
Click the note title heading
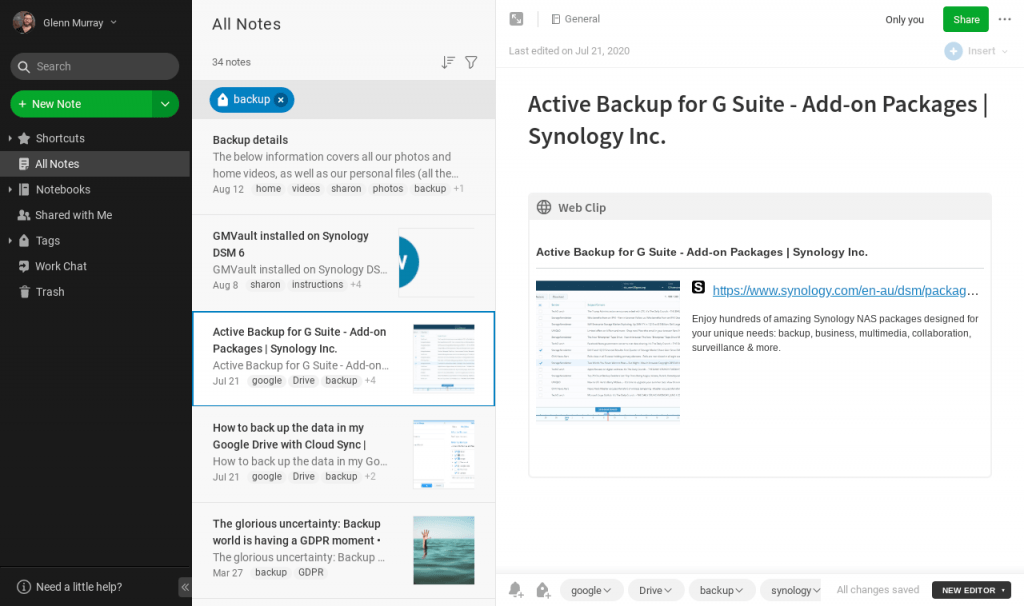[758, 120]
